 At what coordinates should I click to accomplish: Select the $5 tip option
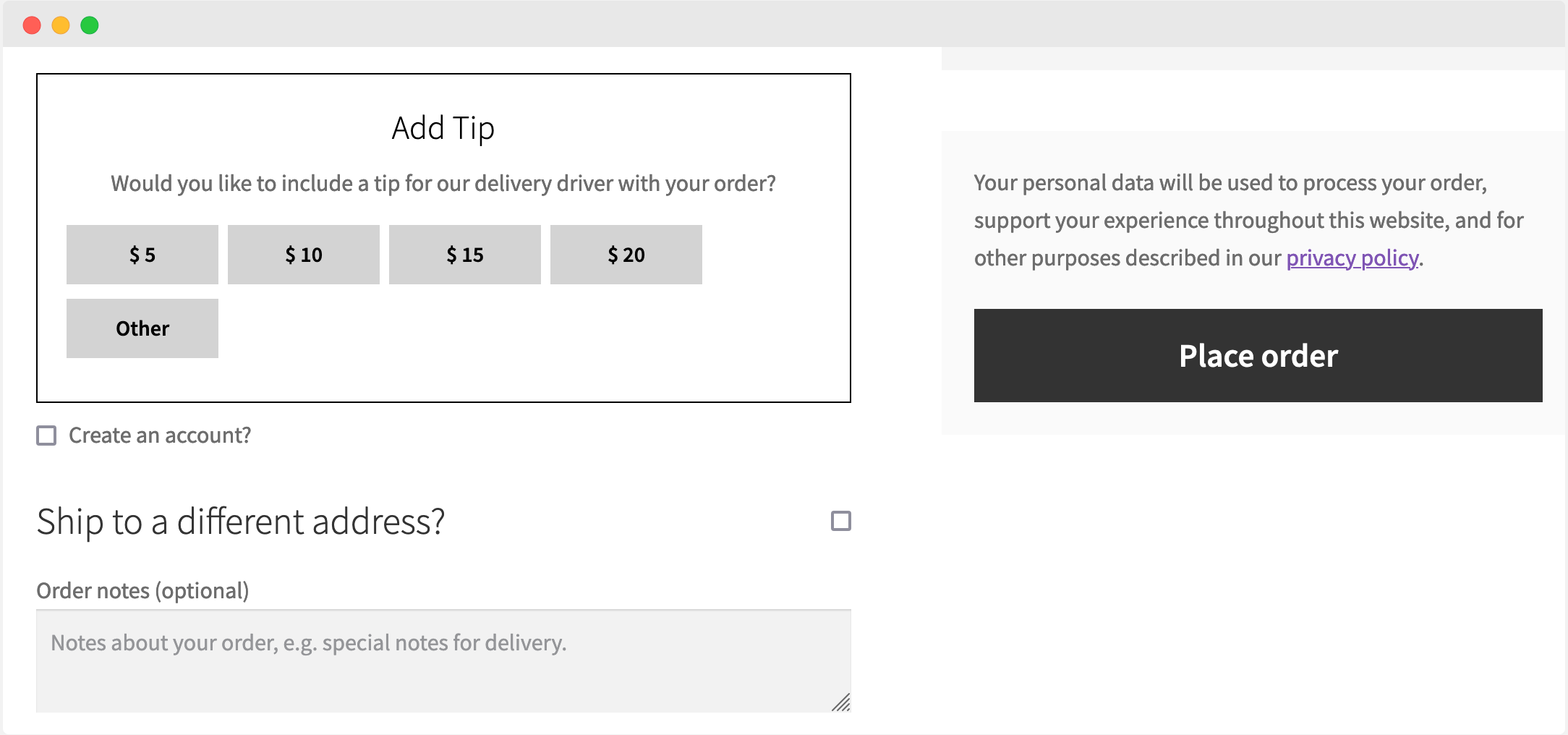coord(142,255)
